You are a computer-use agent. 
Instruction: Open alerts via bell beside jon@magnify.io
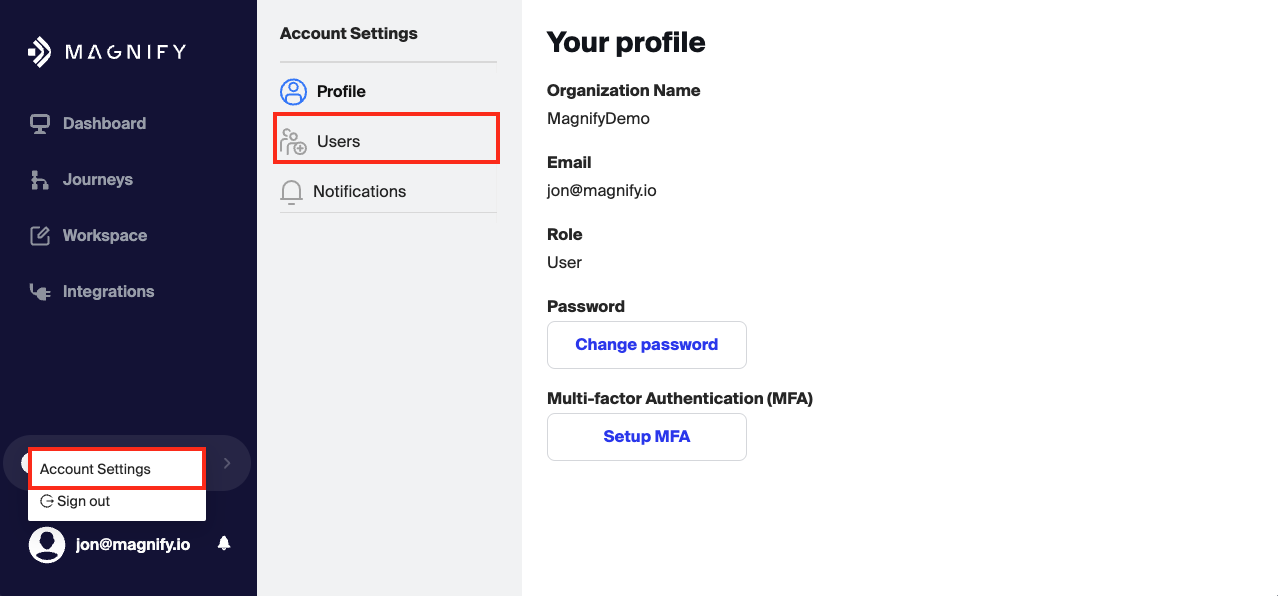pyautogui.click(x=224, y=543)
